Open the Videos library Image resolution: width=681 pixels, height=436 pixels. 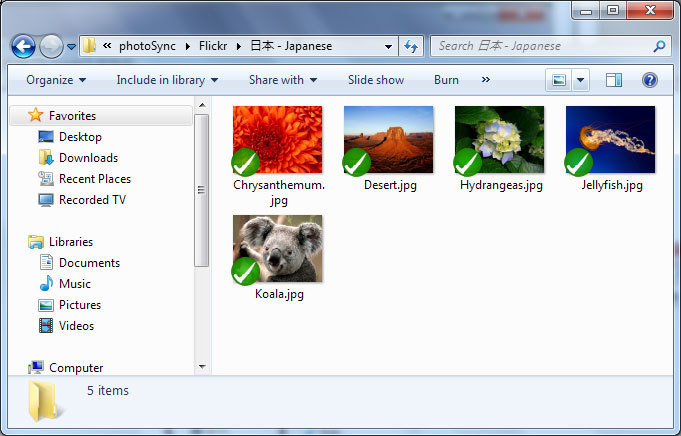tap(76, 326)
